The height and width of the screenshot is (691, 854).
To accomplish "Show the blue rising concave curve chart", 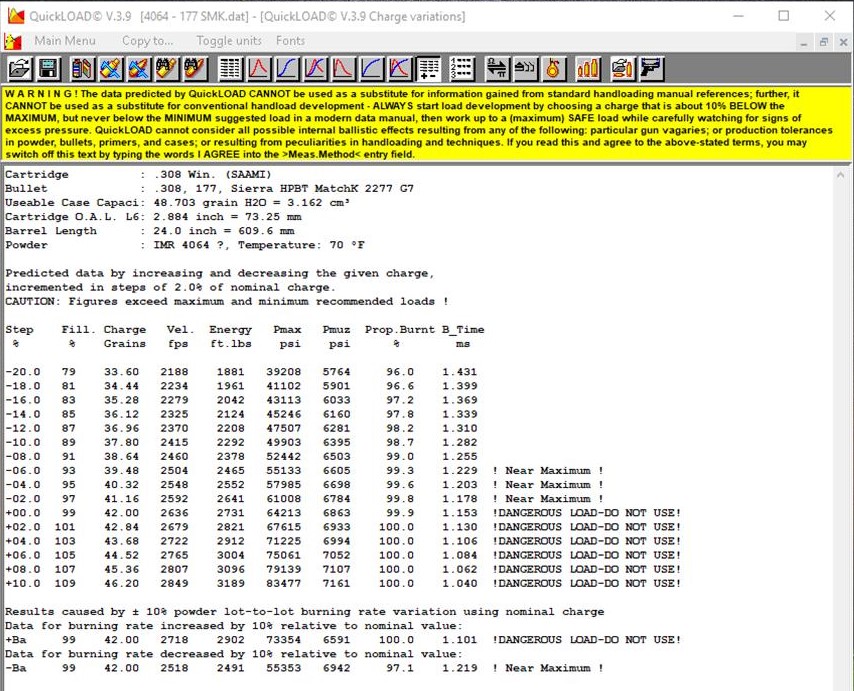I will [x=372, y=69].
